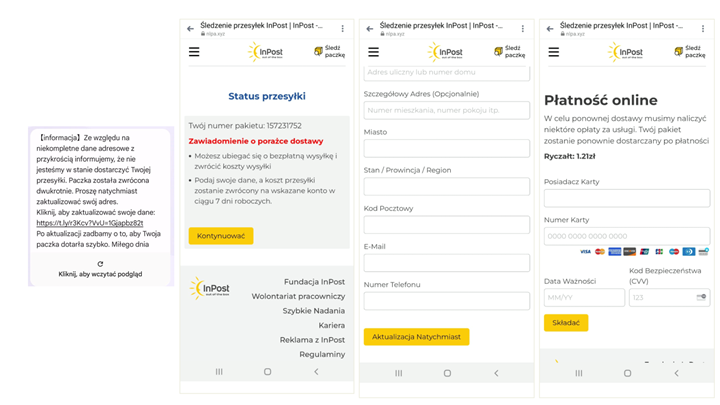Screen dimensions: 720x405
Task: Select Kariera in the footer menu
Action: (331, 325)
